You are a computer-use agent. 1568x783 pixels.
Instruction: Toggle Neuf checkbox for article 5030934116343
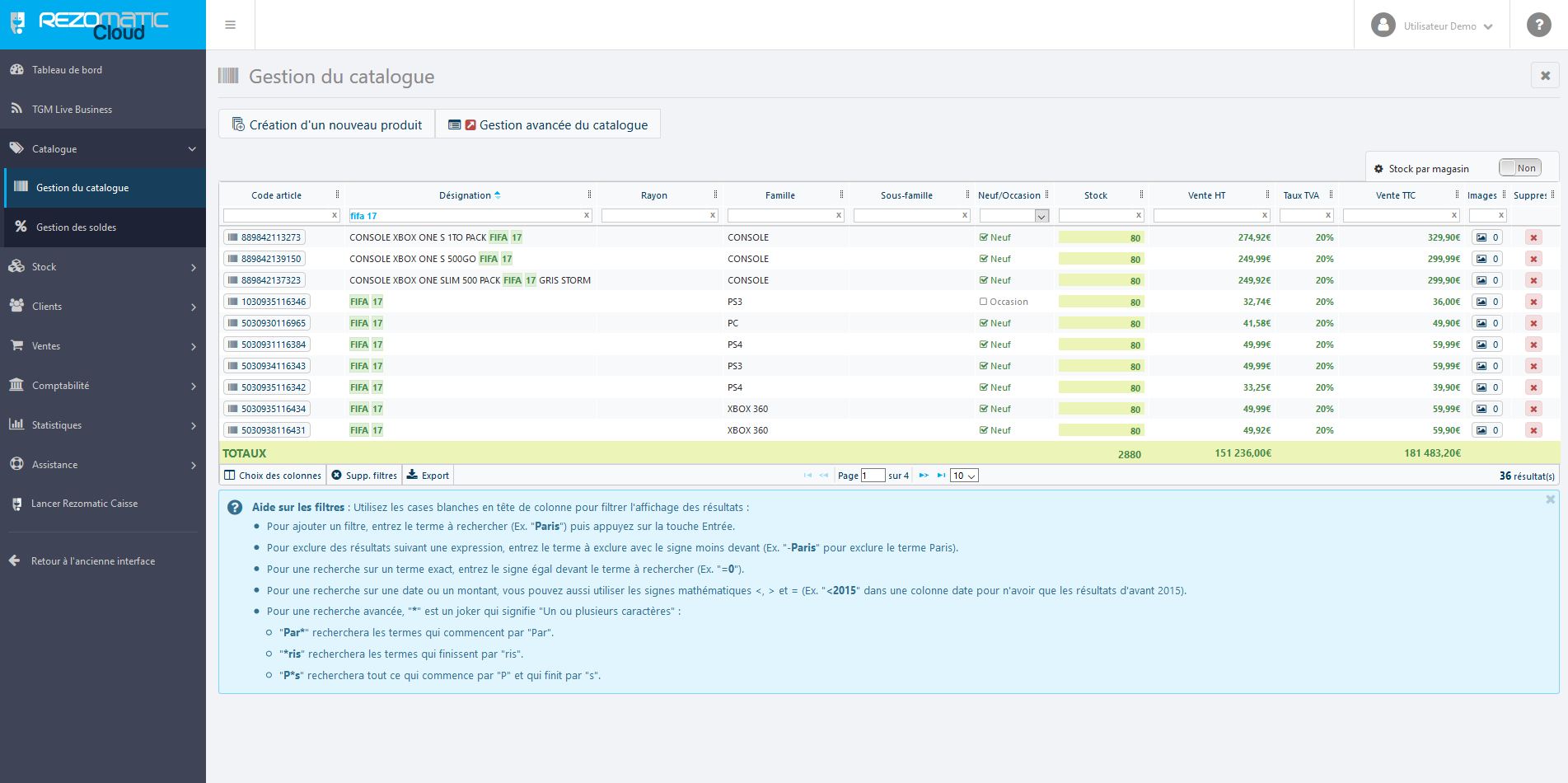(x=983, y=366)
